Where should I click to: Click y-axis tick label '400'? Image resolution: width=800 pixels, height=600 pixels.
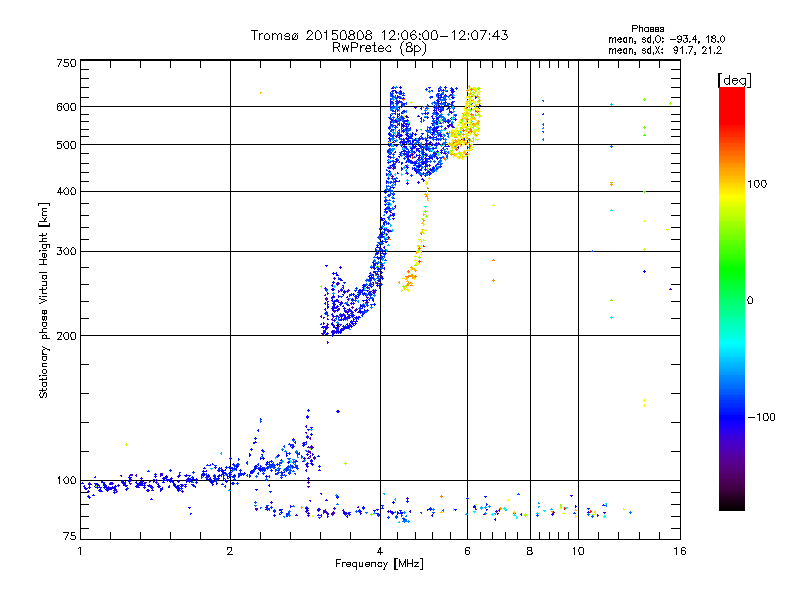(66, 191)
